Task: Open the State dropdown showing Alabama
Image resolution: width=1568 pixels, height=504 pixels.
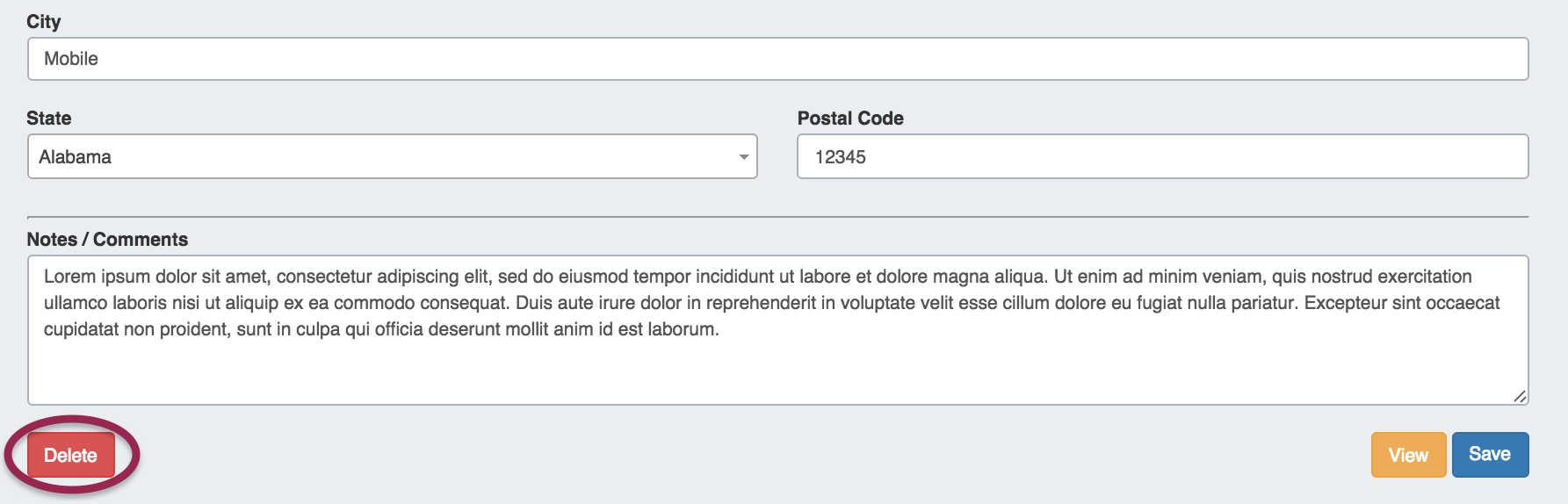Action: 392,156
